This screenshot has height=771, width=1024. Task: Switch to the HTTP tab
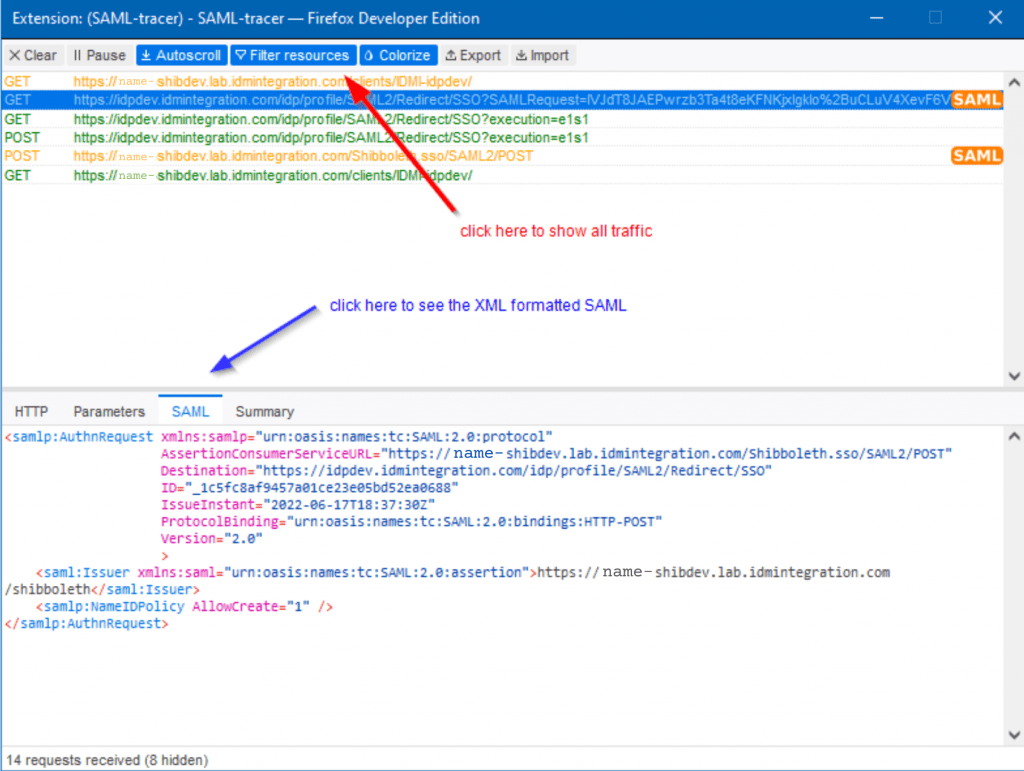31,411
